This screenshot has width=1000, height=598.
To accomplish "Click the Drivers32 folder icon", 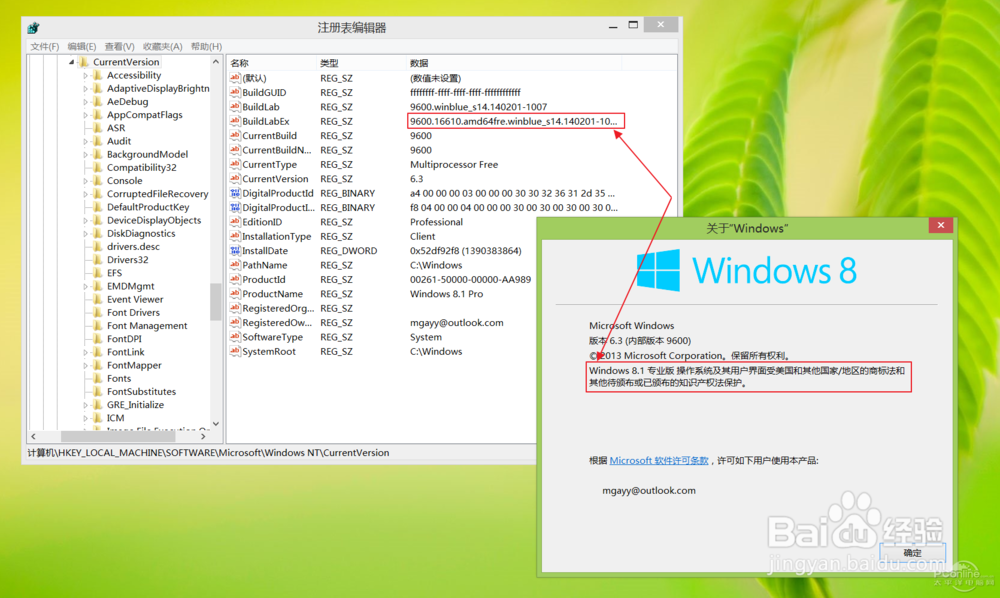I will coord(98,259).
